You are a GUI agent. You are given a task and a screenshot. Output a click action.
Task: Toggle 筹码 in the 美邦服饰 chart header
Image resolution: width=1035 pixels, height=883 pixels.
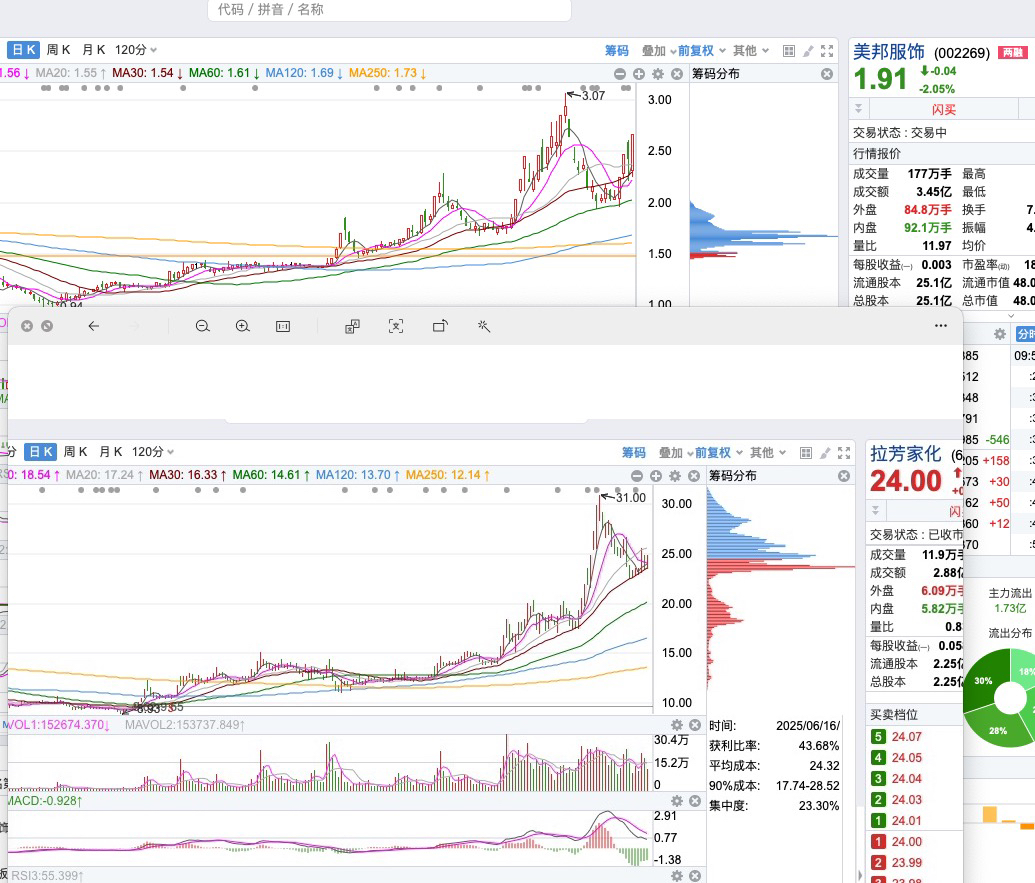[617, 51]
